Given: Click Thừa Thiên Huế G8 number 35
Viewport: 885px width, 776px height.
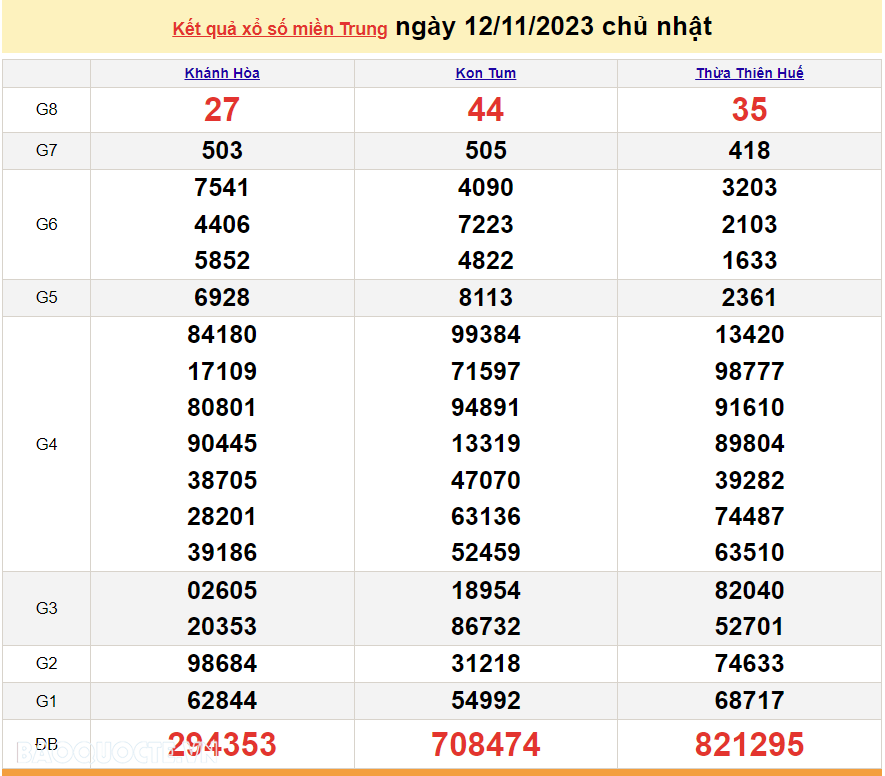Looking at the screenshot, I should 749,110.
